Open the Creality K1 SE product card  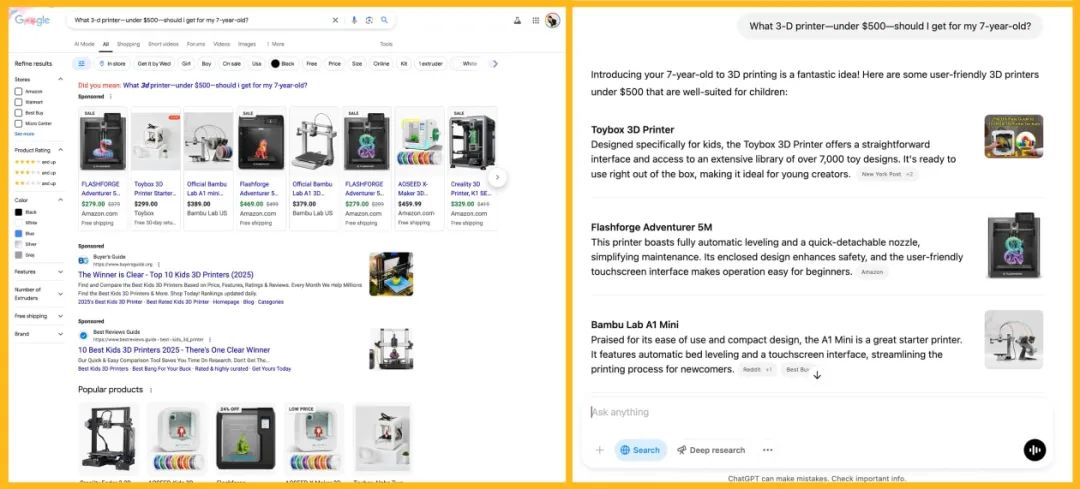pos(472,168)
